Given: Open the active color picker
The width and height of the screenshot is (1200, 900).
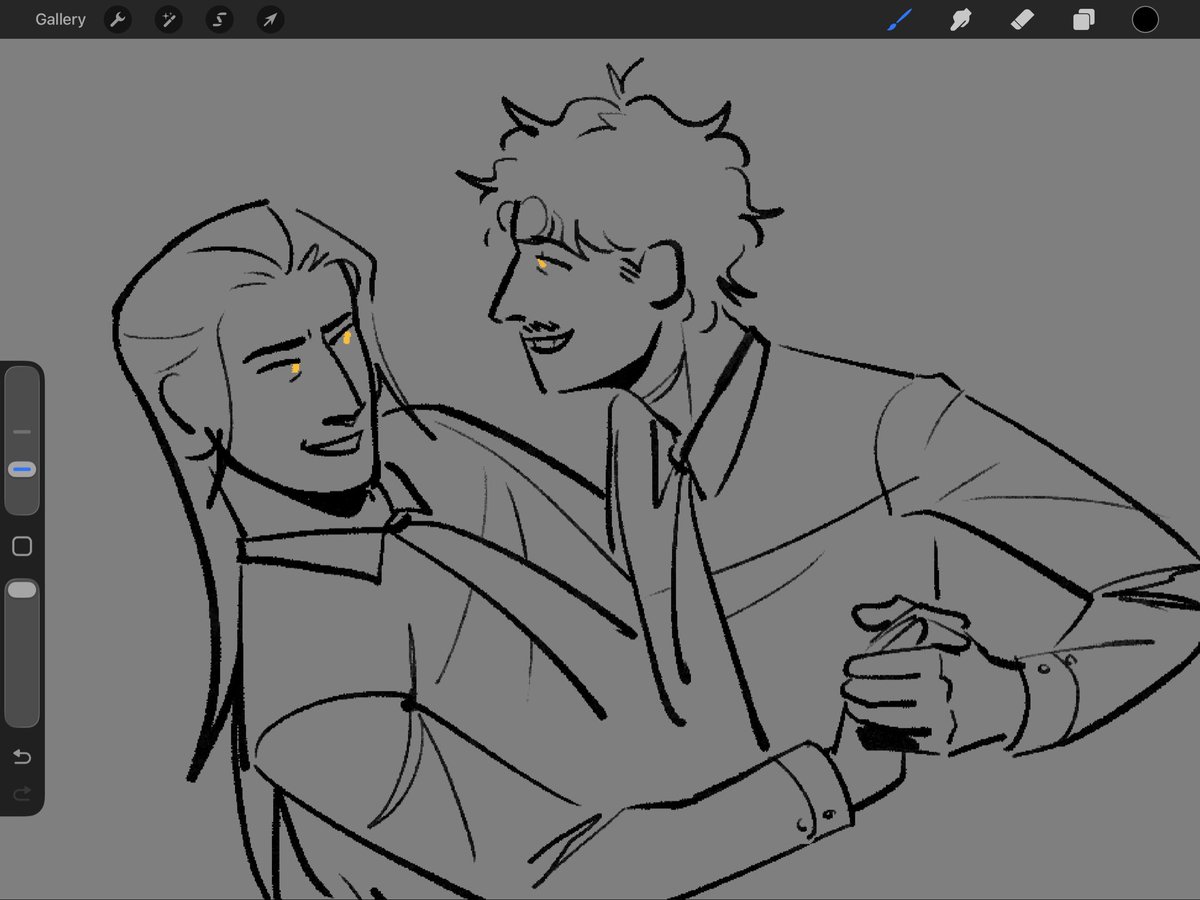Looking at the screenshot, I should 1145,19.
